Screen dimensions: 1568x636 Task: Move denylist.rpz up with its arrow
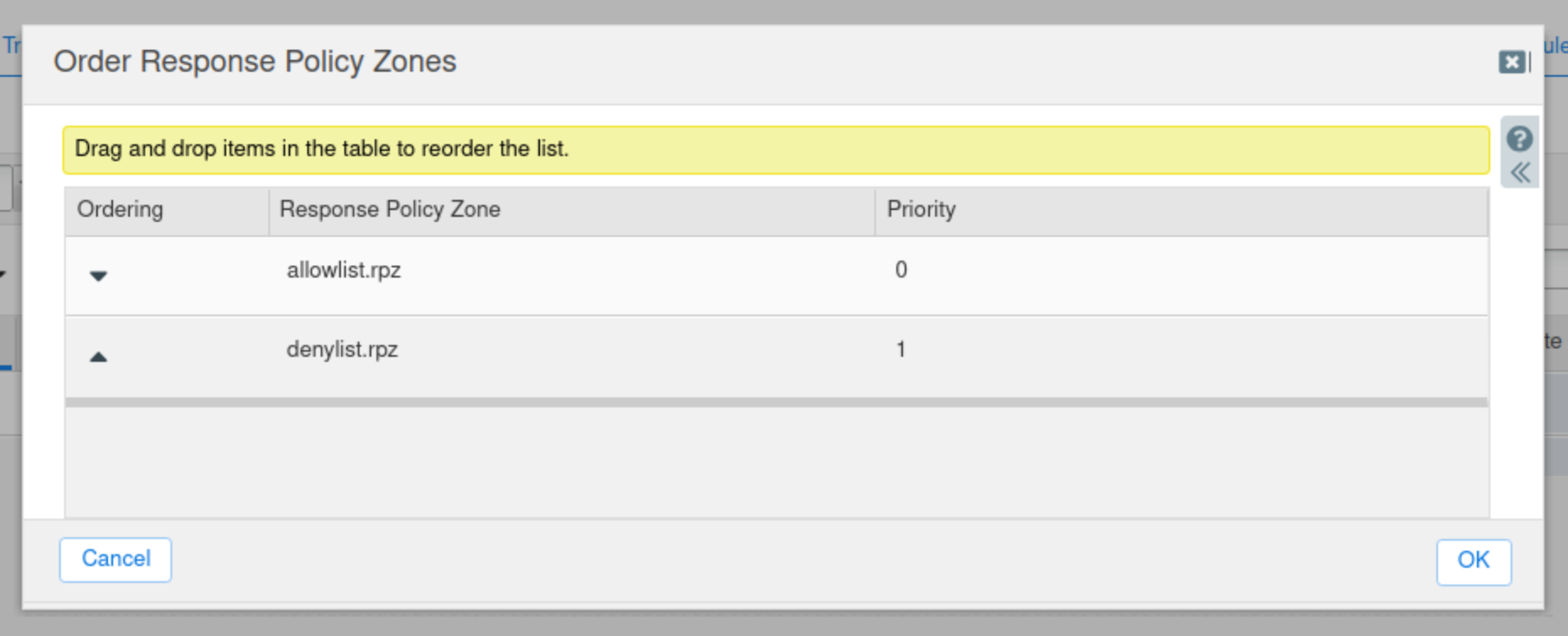(x=99, y=357)
